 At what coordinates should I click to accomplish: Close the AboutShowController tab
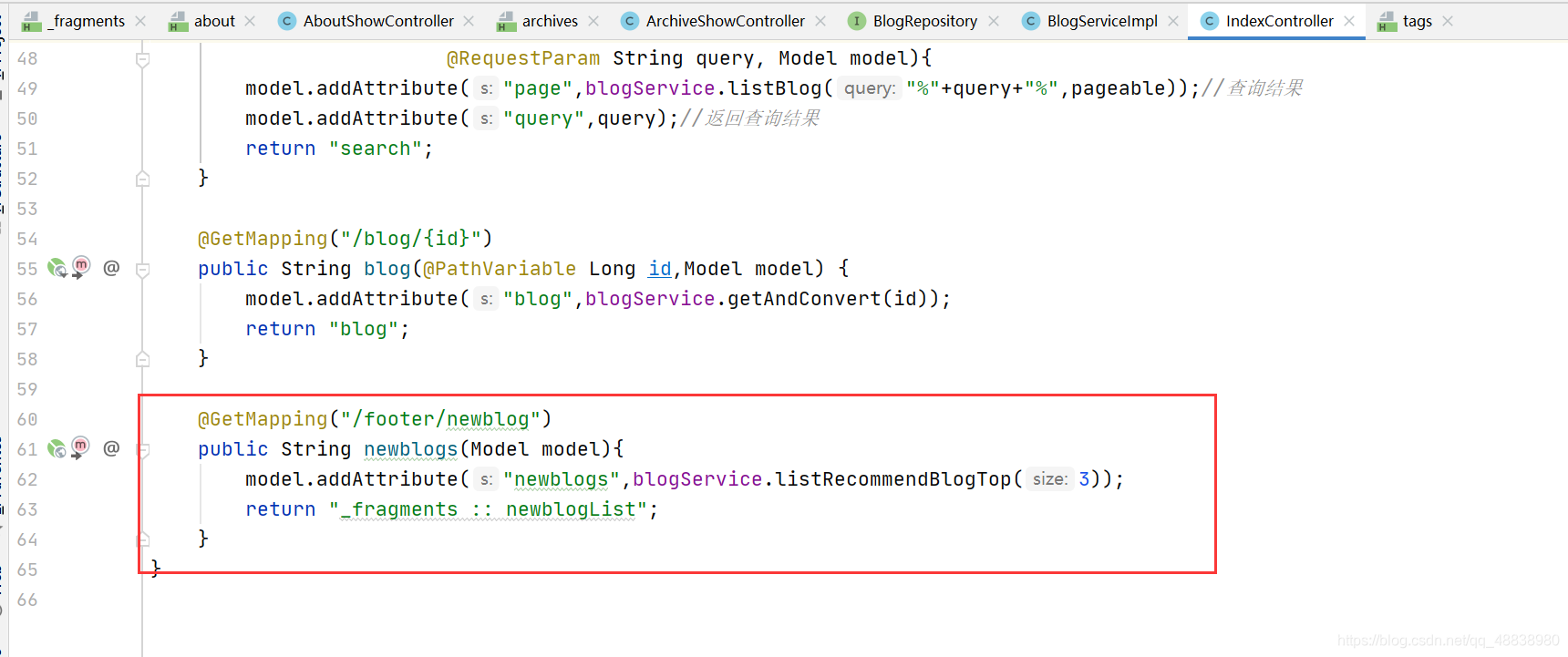[x=469, y=21]
